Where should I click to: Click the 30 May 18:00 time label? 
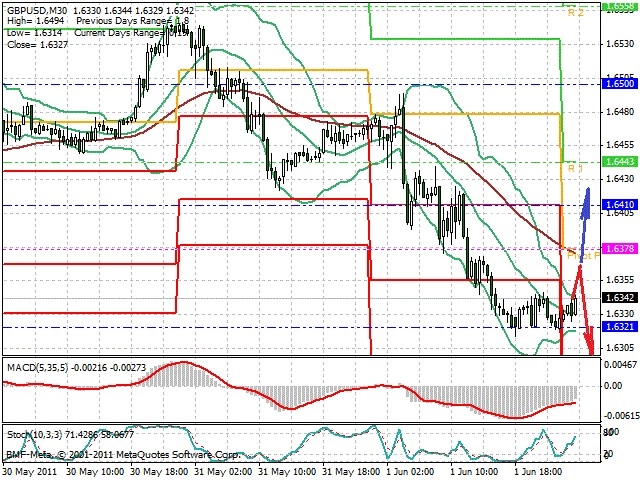(160, 471)
